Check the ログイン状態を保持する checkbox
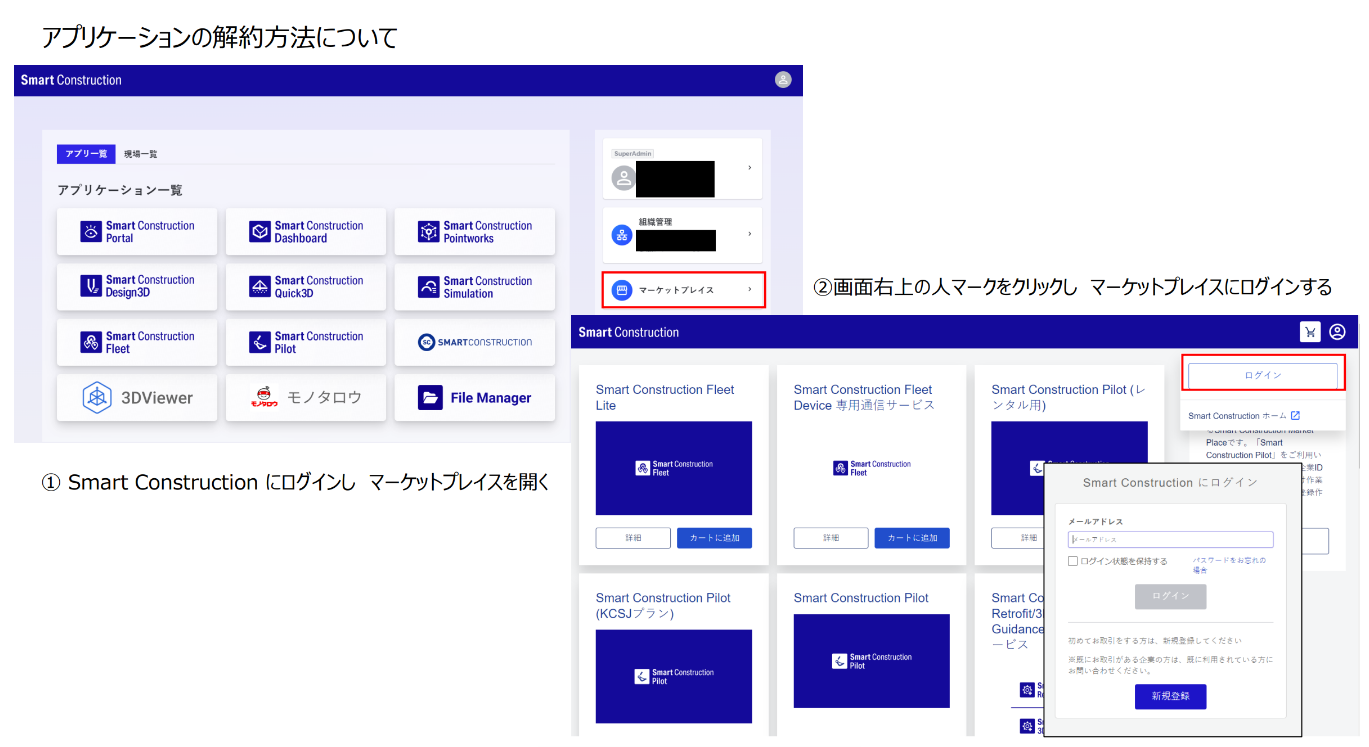Image resolution: width=1369 pixels, height=747 pixels. [1073, 561]
